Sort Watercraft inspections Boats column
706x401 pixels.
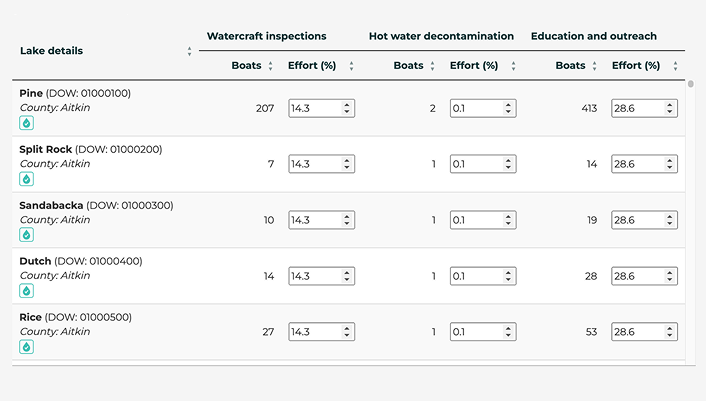click(x=271, y=66)
